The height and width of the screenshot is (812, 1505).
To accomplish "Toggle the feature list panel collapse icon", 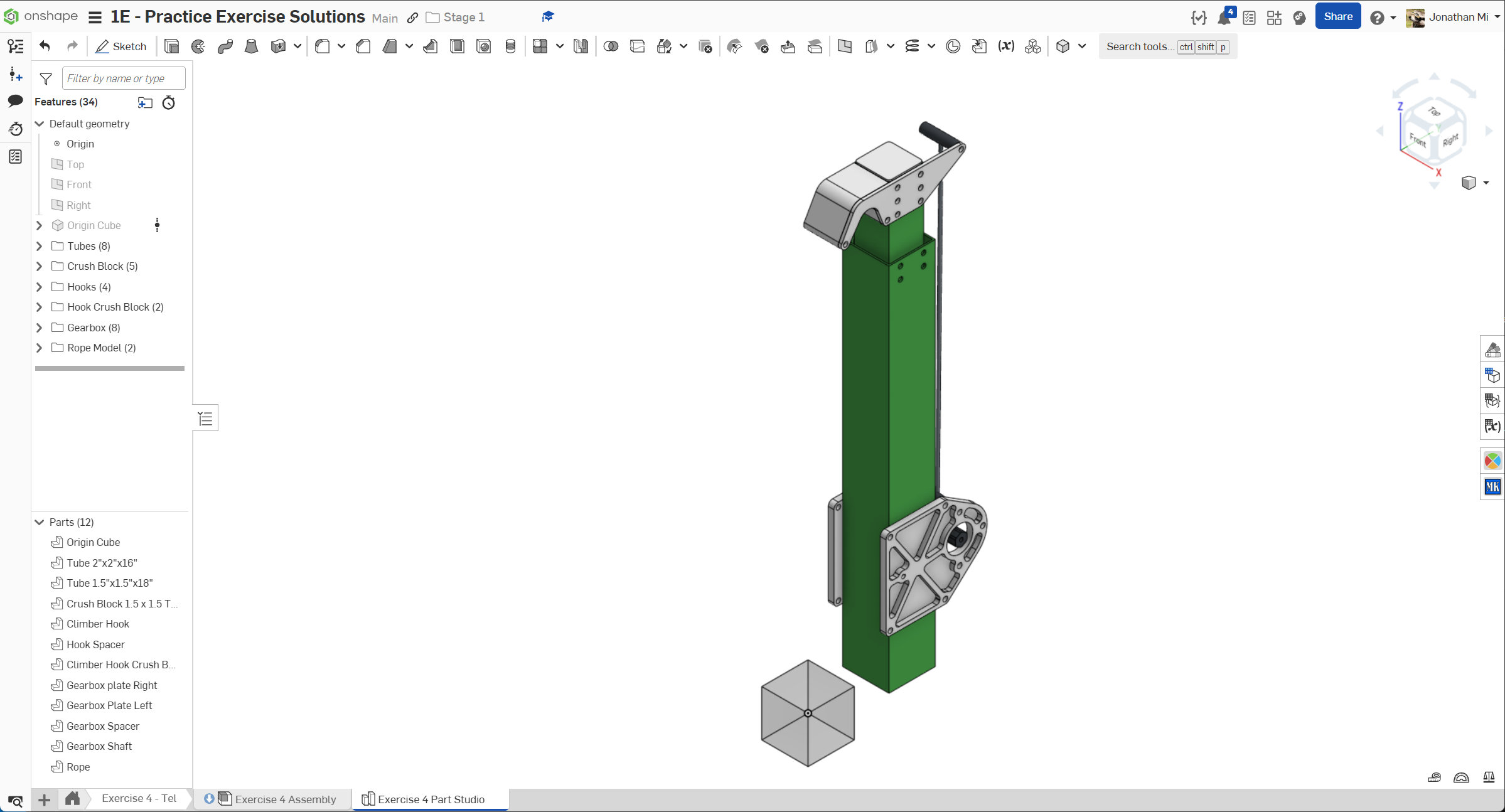I will tap(205, 419).
